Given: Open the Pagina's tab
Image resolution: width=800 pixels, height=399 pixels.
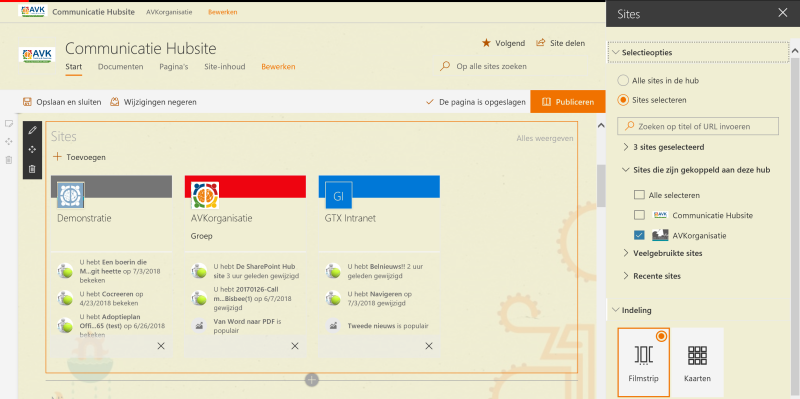Looking at the screenshot, I should (173, 67).
